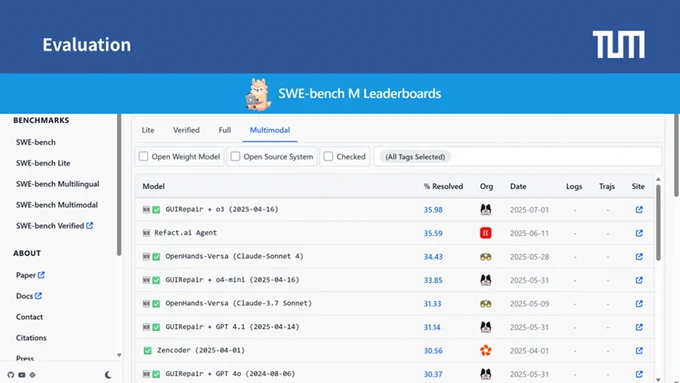Screen dimensions: 680x383
Task: Enable Open Weight Model checkbox
Action: pos(144,156)
